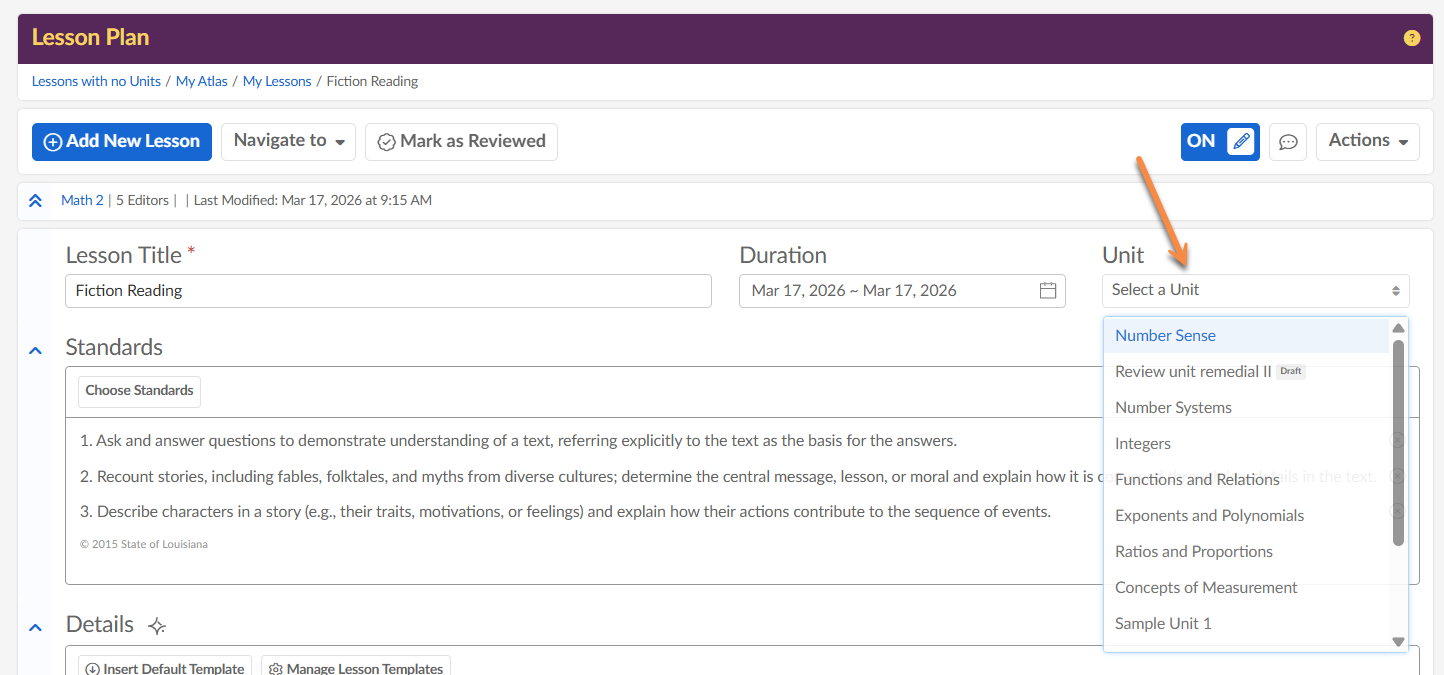Click the yellow help question mark icon
The height and width of the screenshot is (675, 1444).
click(x=1411, y=38)
